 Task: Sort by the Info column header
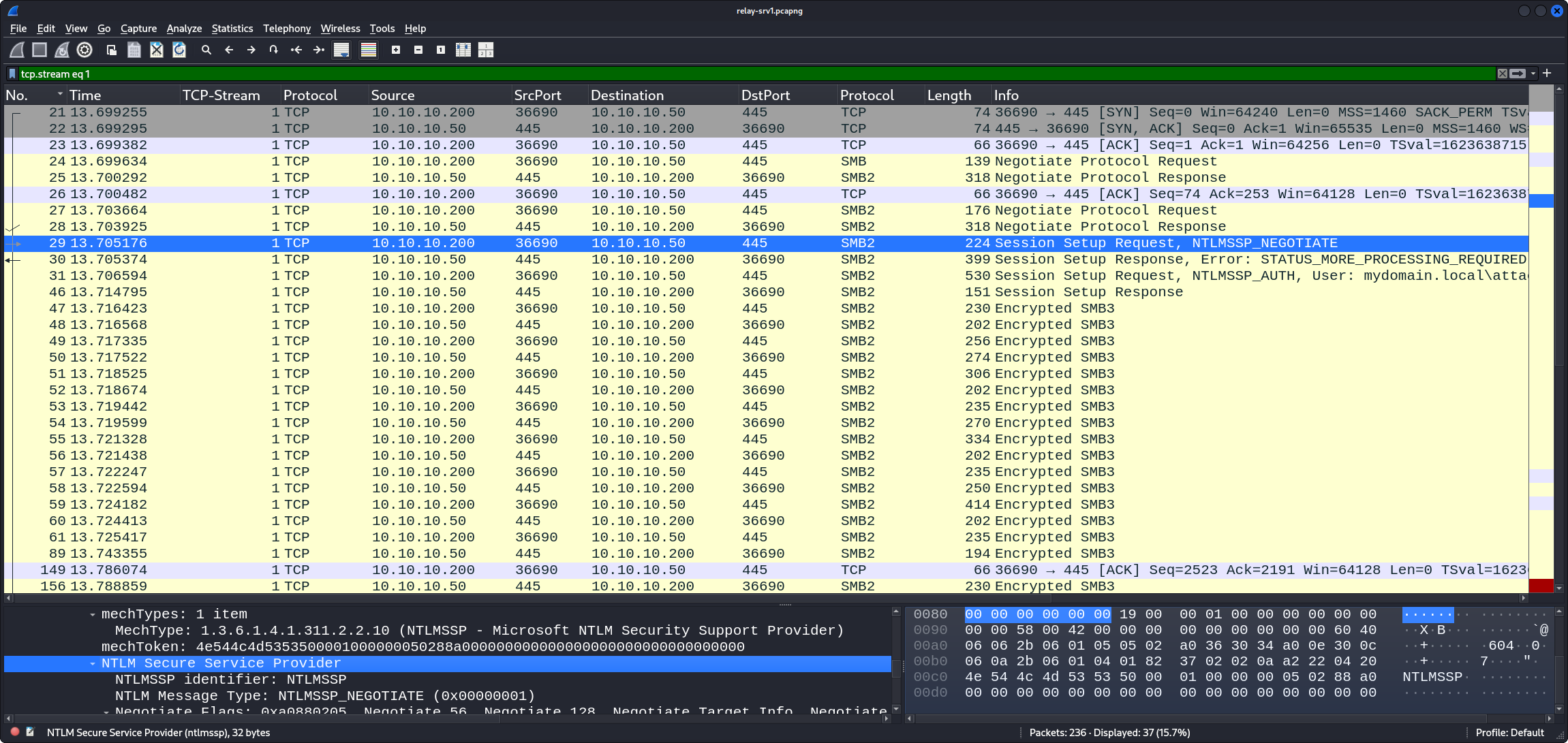pyautogui.click(x=1259, y=95)
